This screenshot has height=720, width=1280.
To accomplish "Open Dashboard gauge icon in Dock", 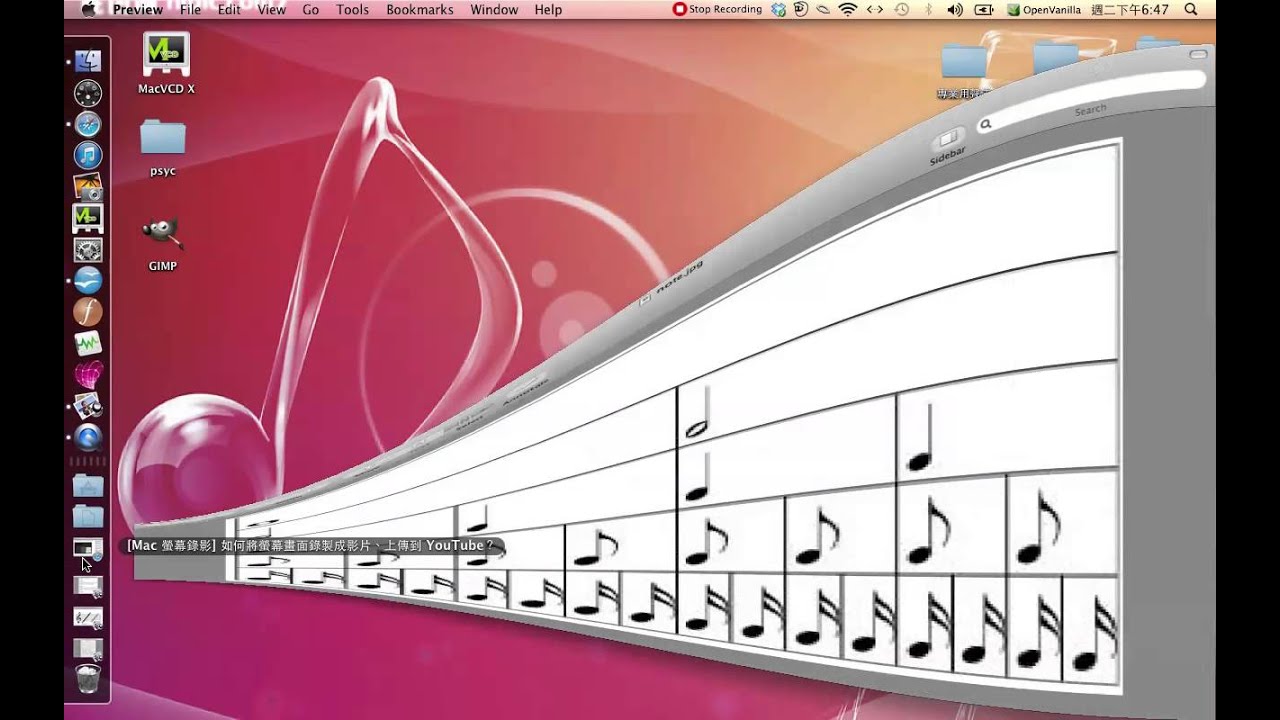I will point(88,93).
